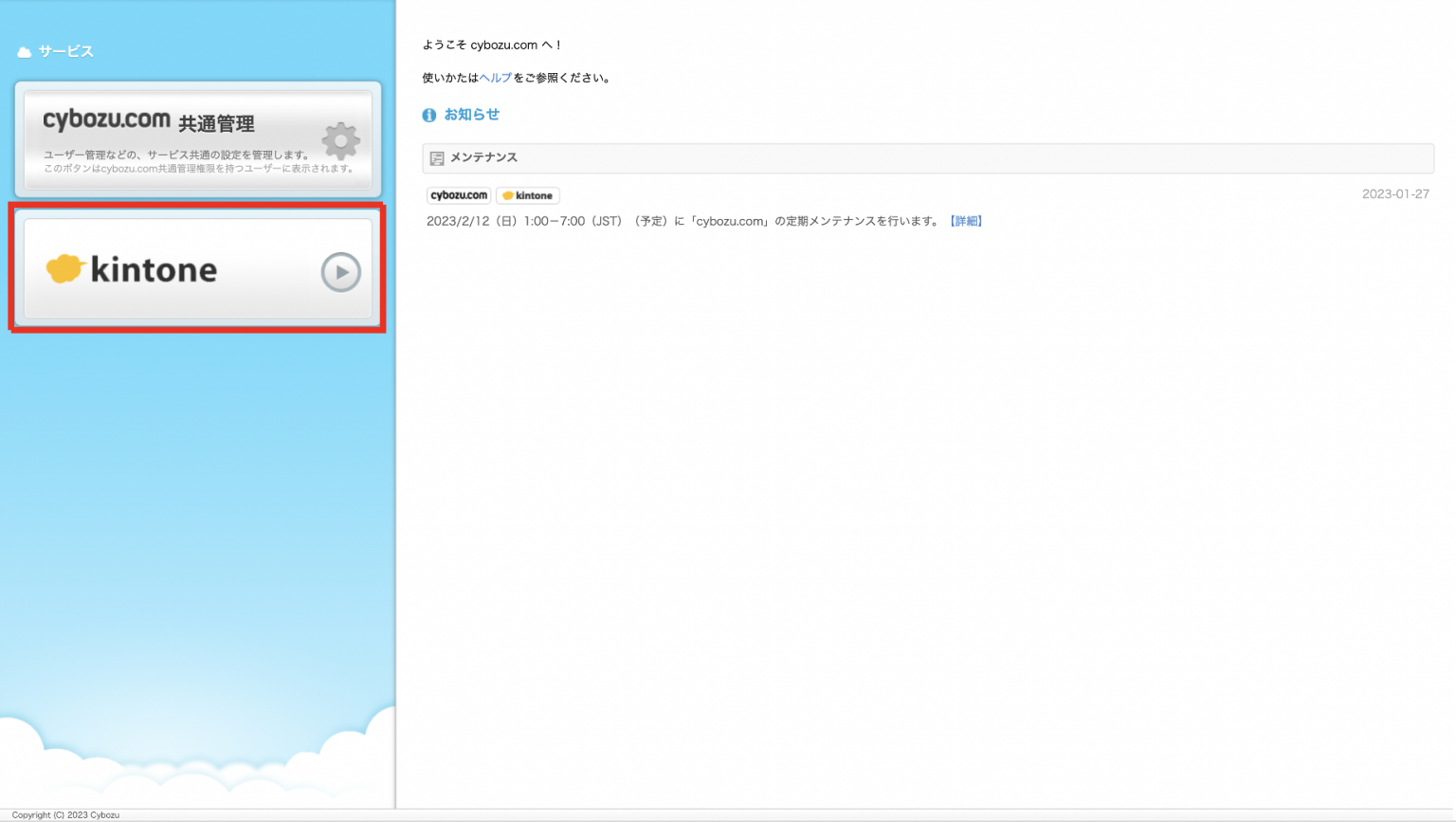Select the play arrow icon on the kintone tile

[x=340, y=271]
